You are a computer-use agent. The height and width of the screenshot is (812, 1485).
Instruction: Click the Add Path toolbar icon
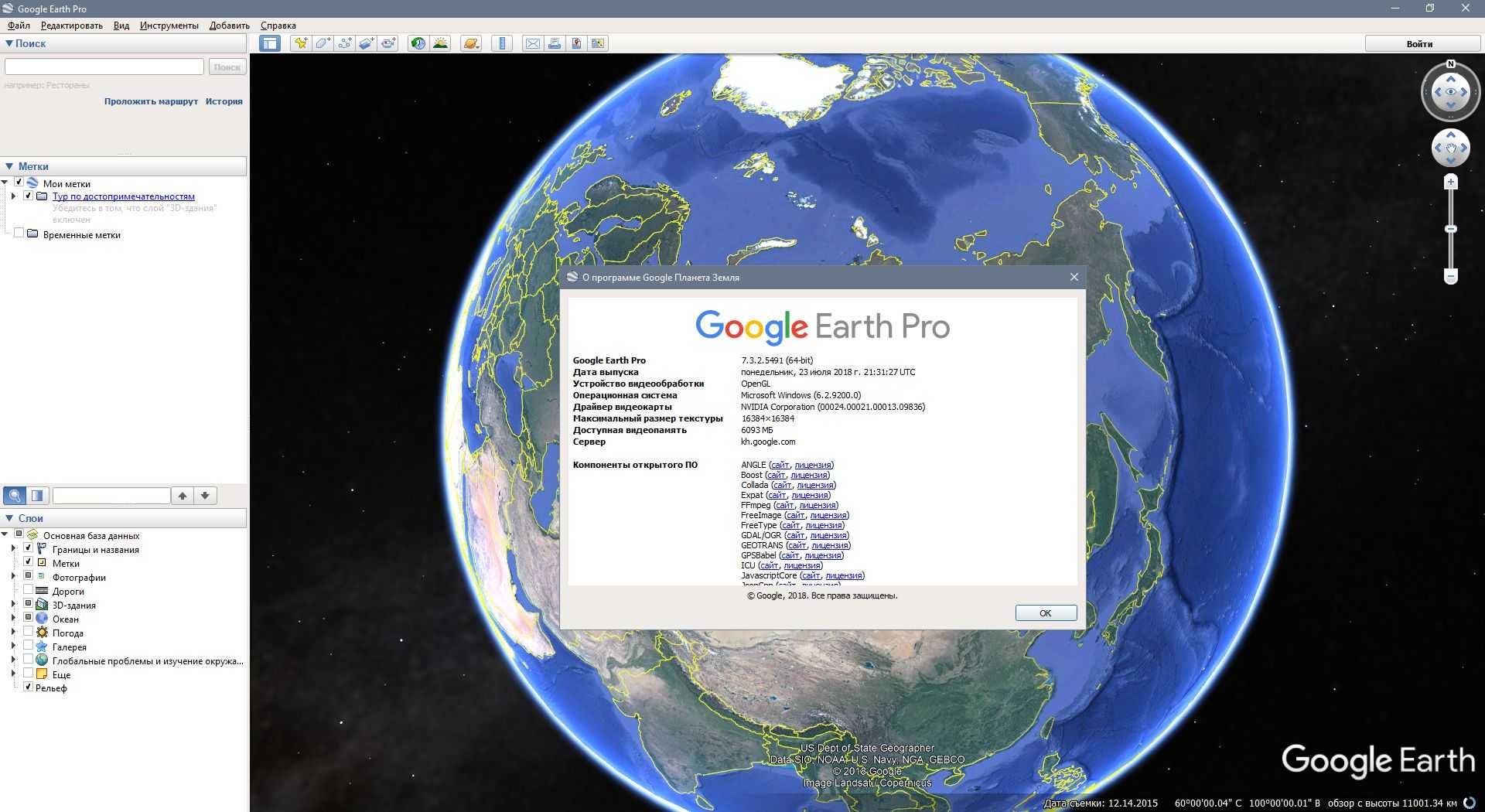(345, 43)
